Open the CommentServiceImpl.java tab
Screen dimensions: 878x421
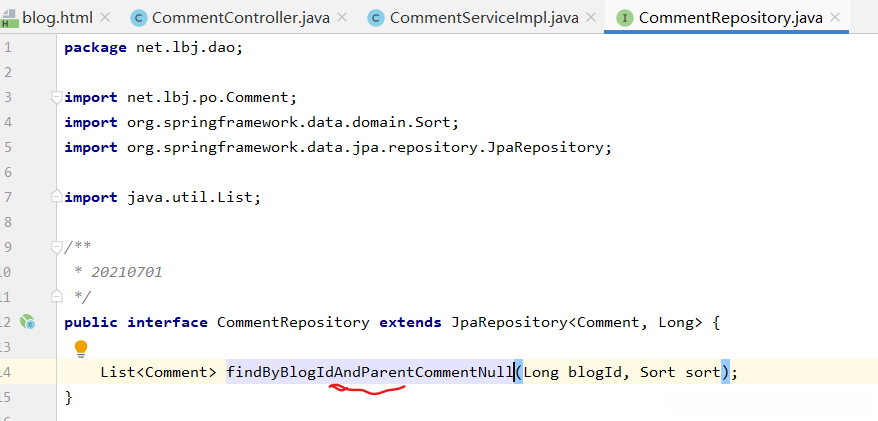484,18
